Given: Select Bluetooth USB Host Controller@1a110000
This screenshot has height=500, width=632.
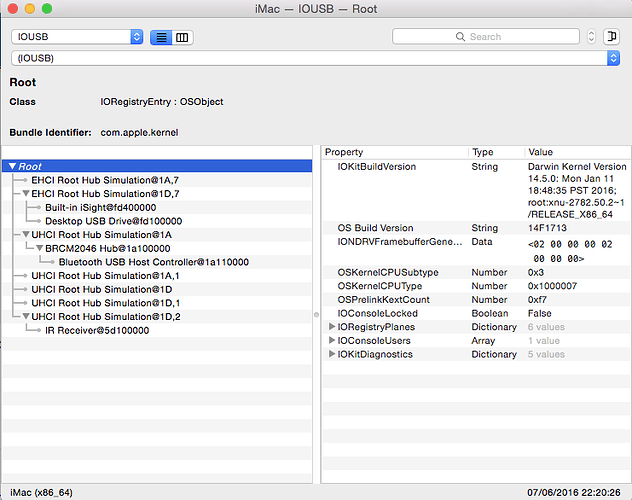Looking at the screenshot, I should click(x=154, y=262).
